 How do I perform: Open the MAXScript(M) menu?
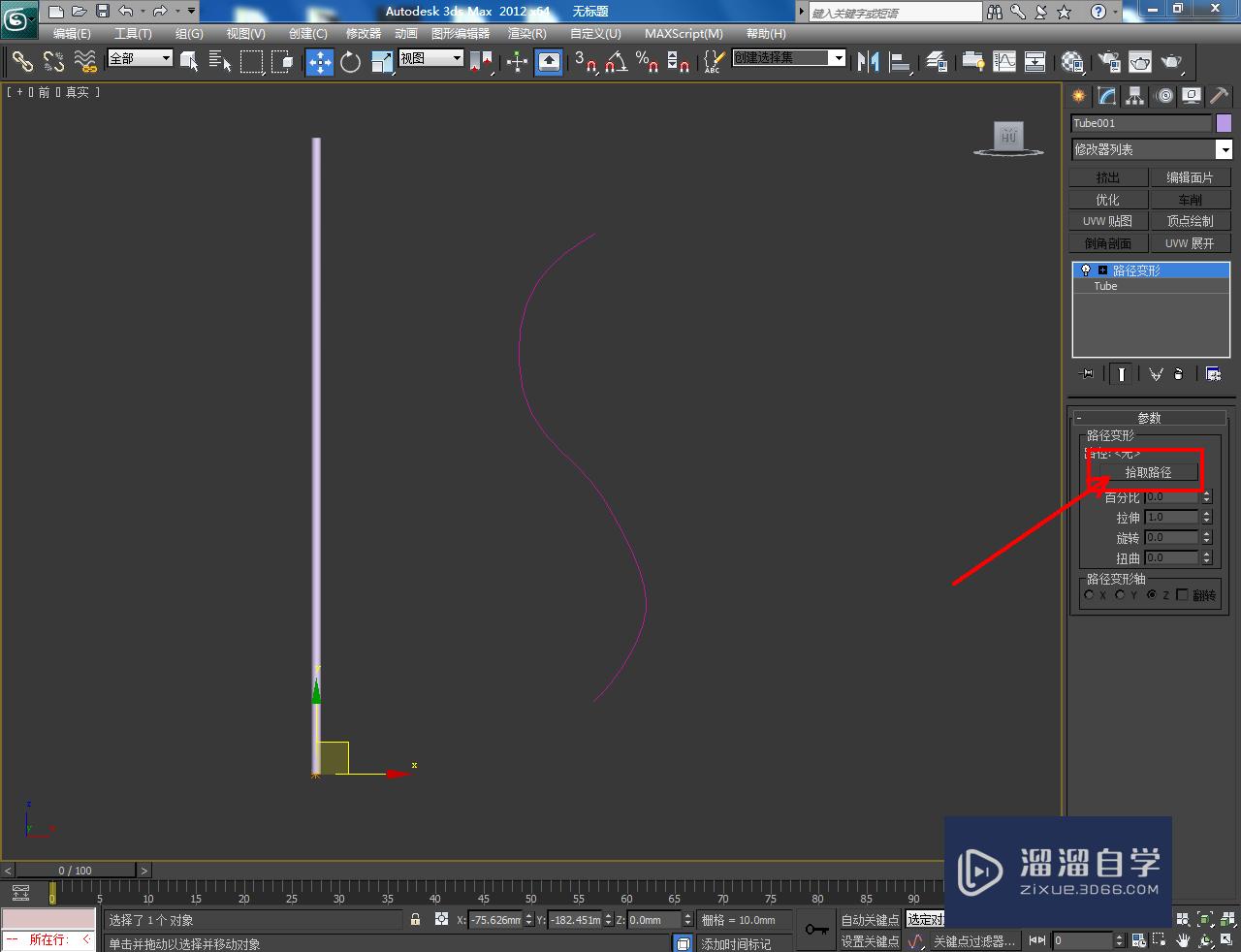(684, 34)
